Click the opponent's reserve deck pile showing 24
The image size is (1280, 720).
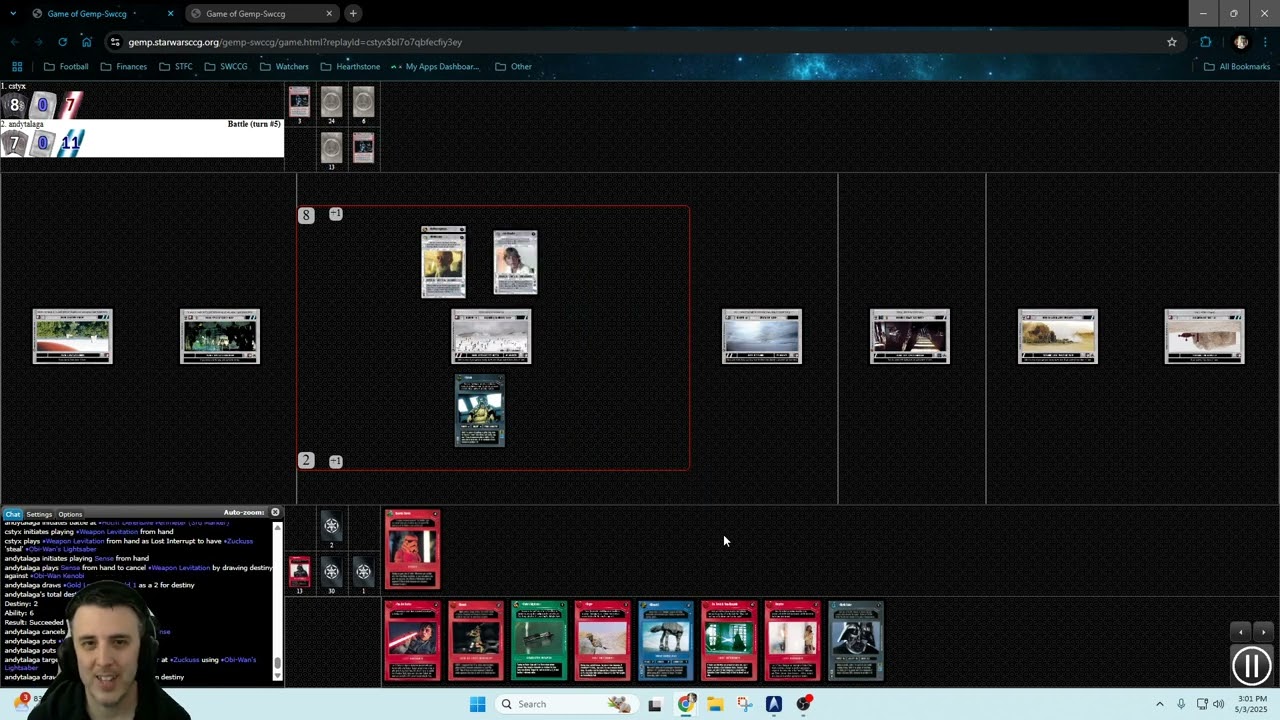click(x=331, y=102)
